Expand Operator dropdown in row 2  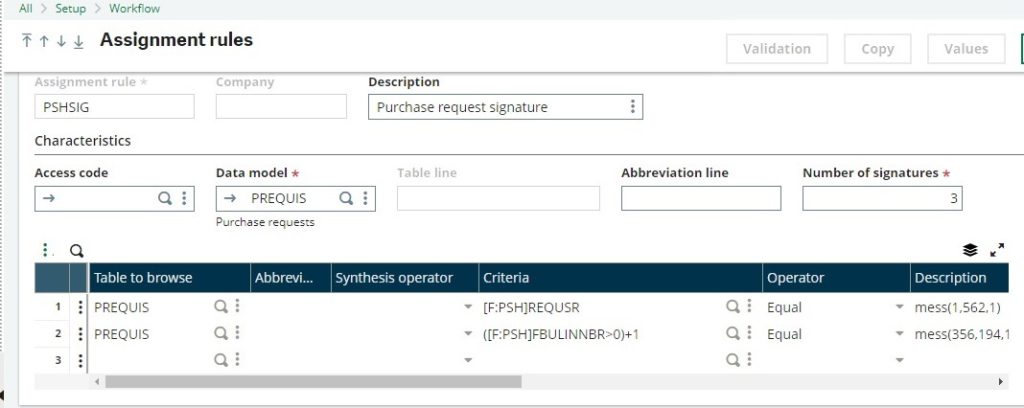[899, 334]
